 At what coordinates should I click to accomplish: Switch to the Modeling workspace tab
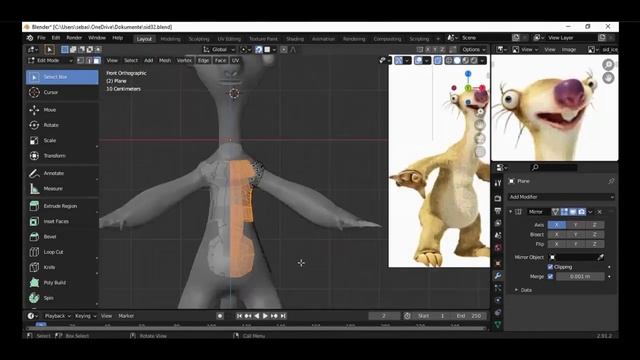point(171,39)
